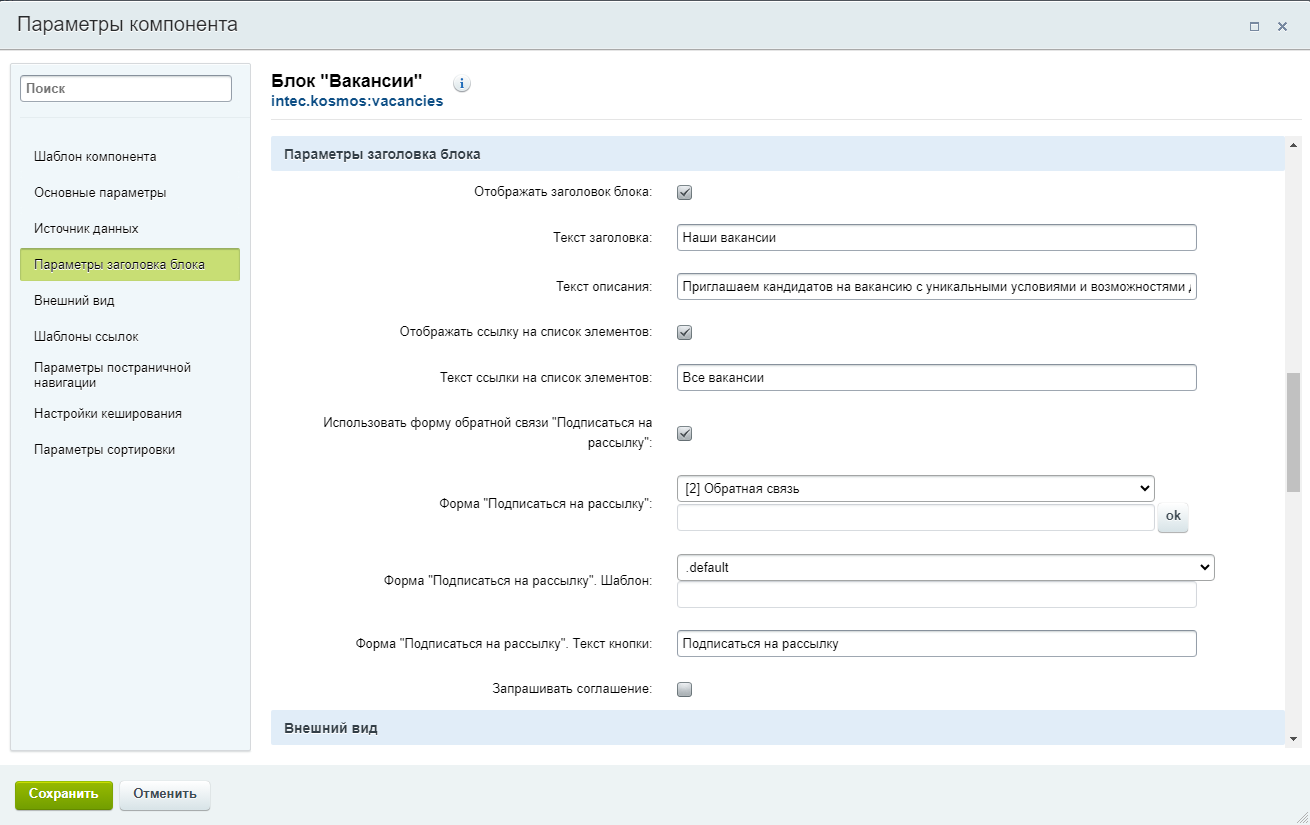Image resolution: width=1310 pixels, height=825 pixels.
Task: Click the "Подписаться на рассылку" button text field
Action: point(937,643)
